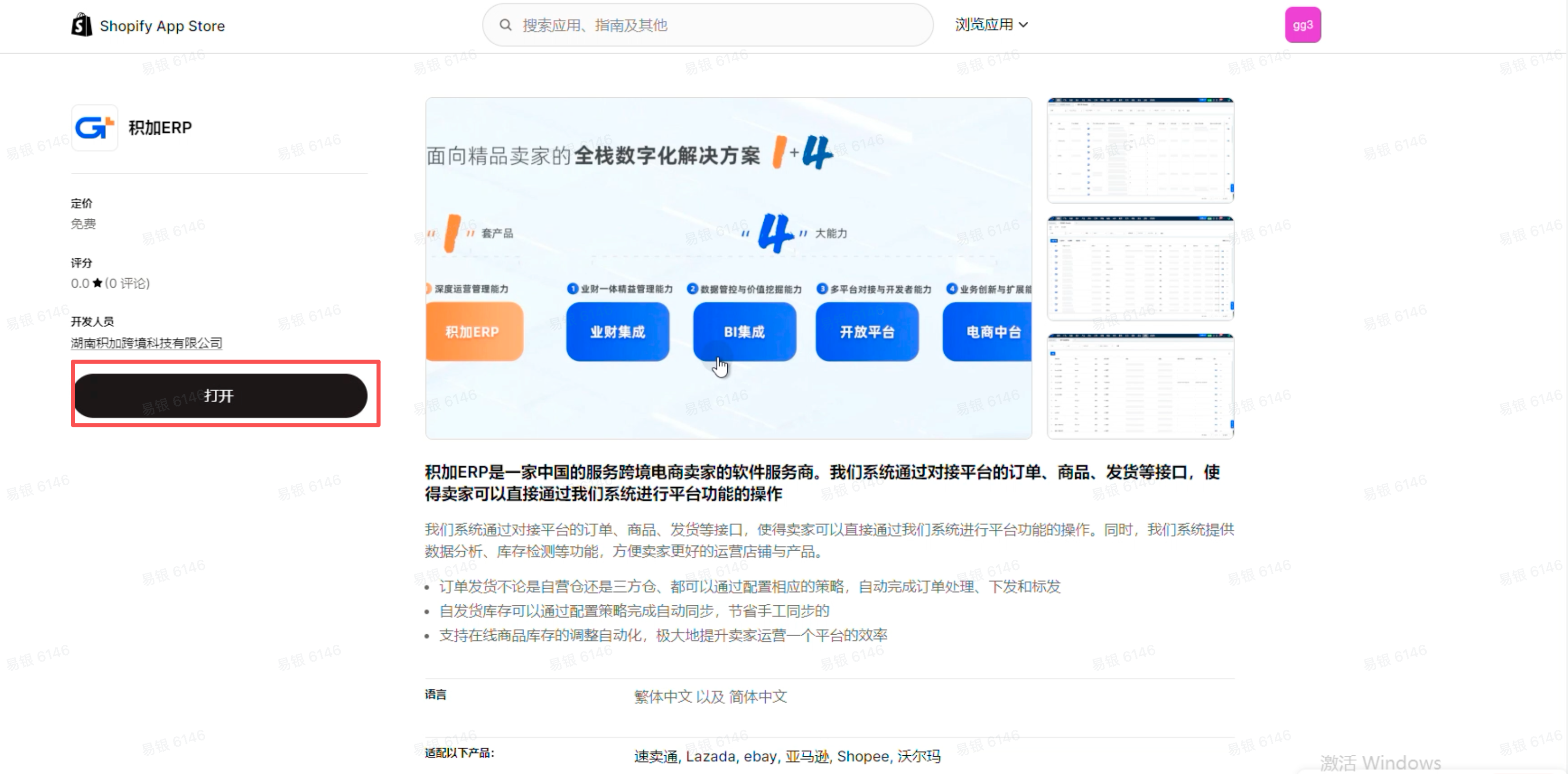Image resolution: width=1568 pixels, height=774 pixels.
Task: Open the second screenshot thumbnail
Action: pyautogui.click(x=1140, y=268)
